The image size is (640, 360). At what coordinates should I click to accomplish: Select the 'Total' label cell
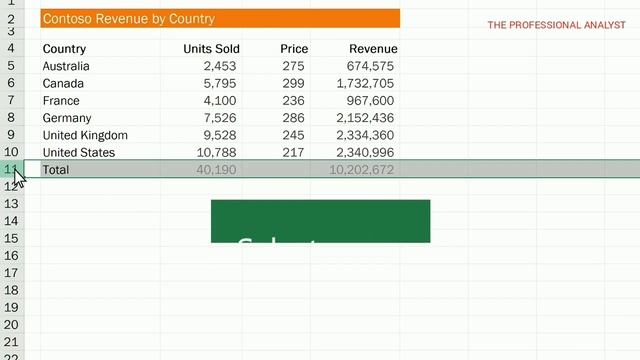tap(100, 169)
